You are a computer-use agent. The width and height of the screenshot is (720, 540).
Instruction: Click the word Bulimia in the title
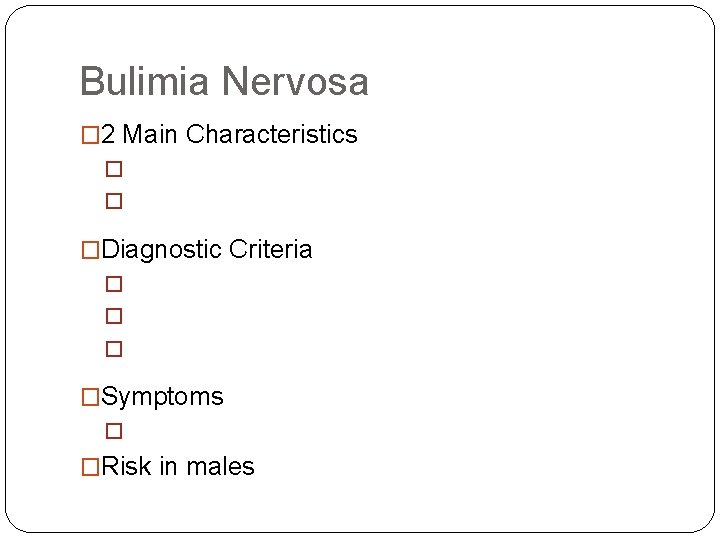click(x=145, y=82)
